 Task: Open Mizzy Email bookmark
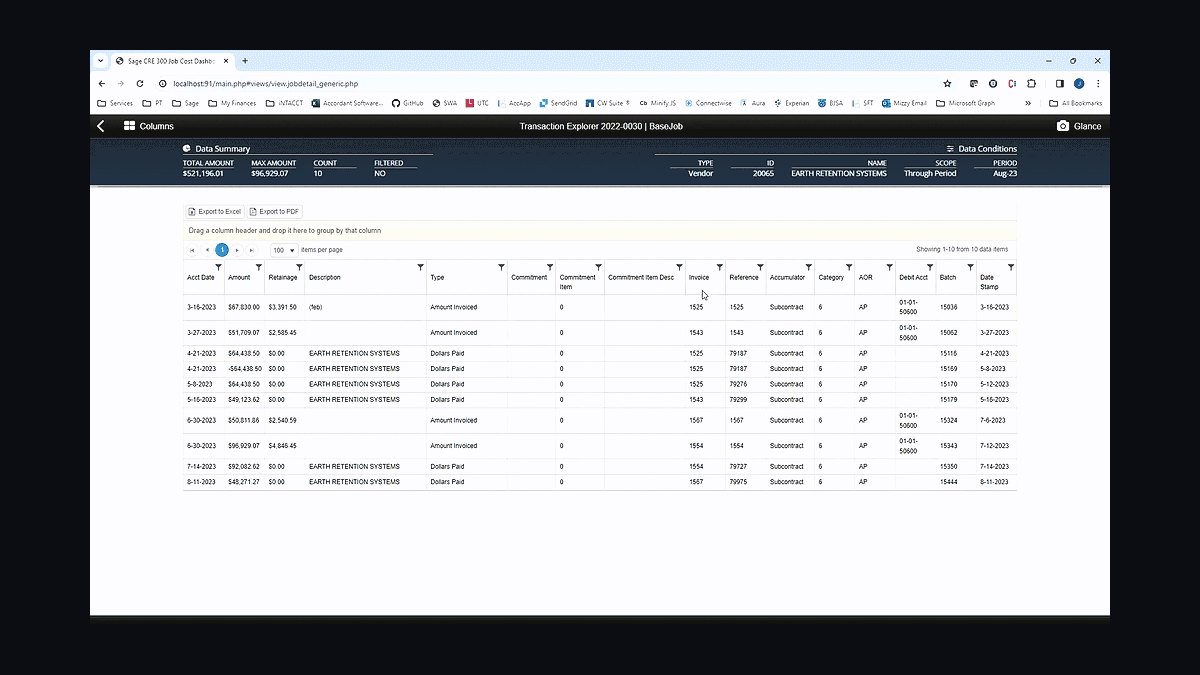(904, 103)
